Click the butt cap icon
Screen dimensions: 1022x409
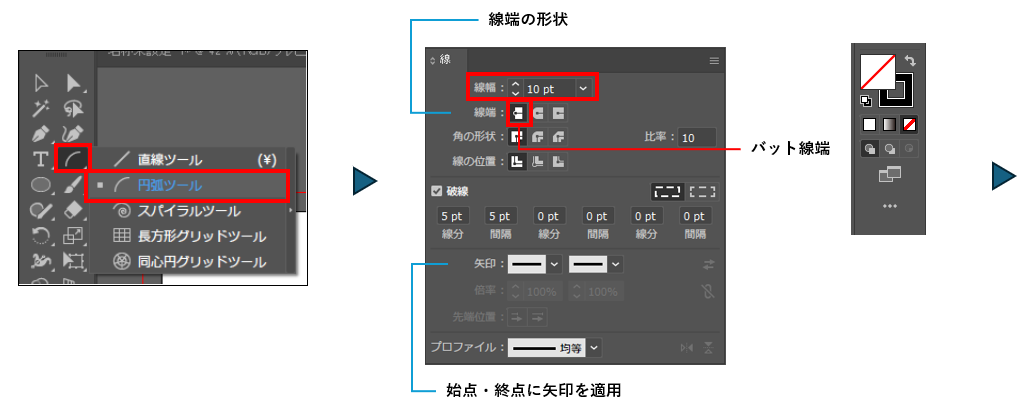[x=519, y=112]
